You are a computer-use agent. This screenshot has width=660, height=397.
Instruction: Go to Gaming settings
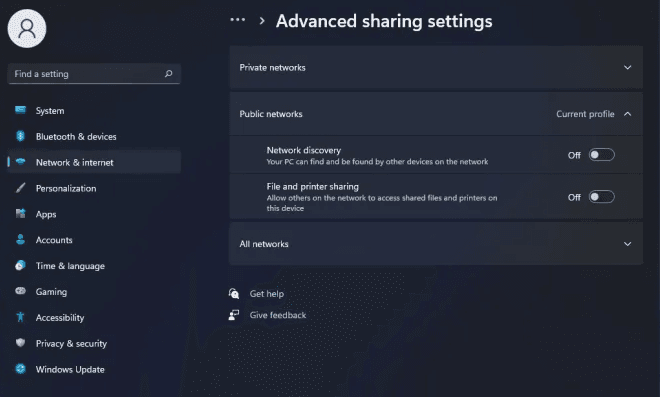click(x=94, y=291)
